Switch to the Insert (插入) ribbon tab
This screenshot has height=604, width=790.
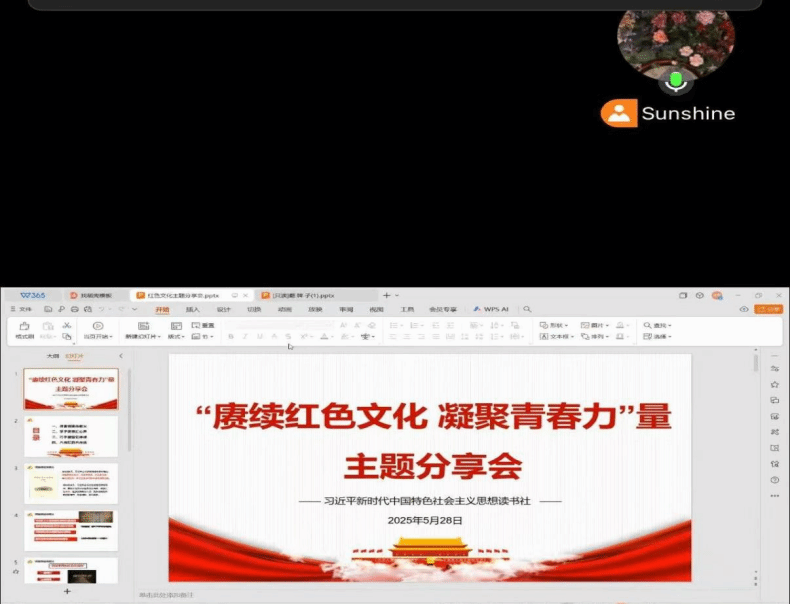192,310
